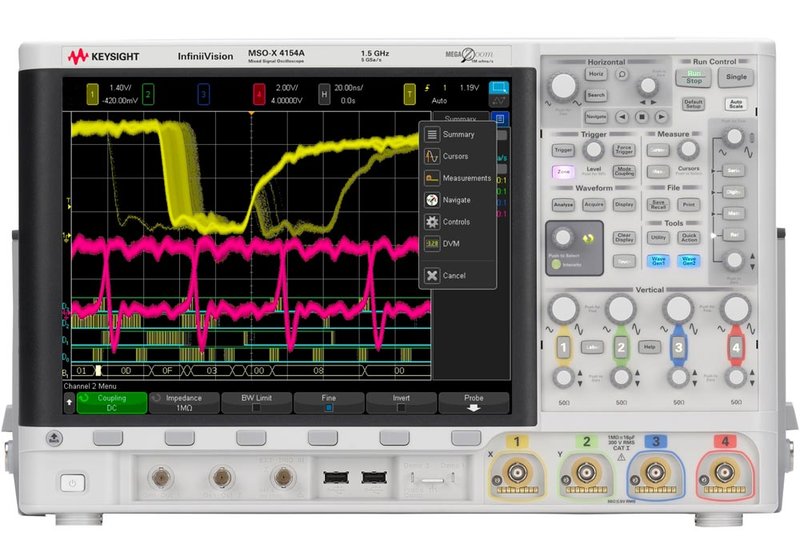Tap the red channel 4 badge on screen
Image resolution: width=800 pixels, height=560 pixels.
pyautogui.click(x=259, y=94)
